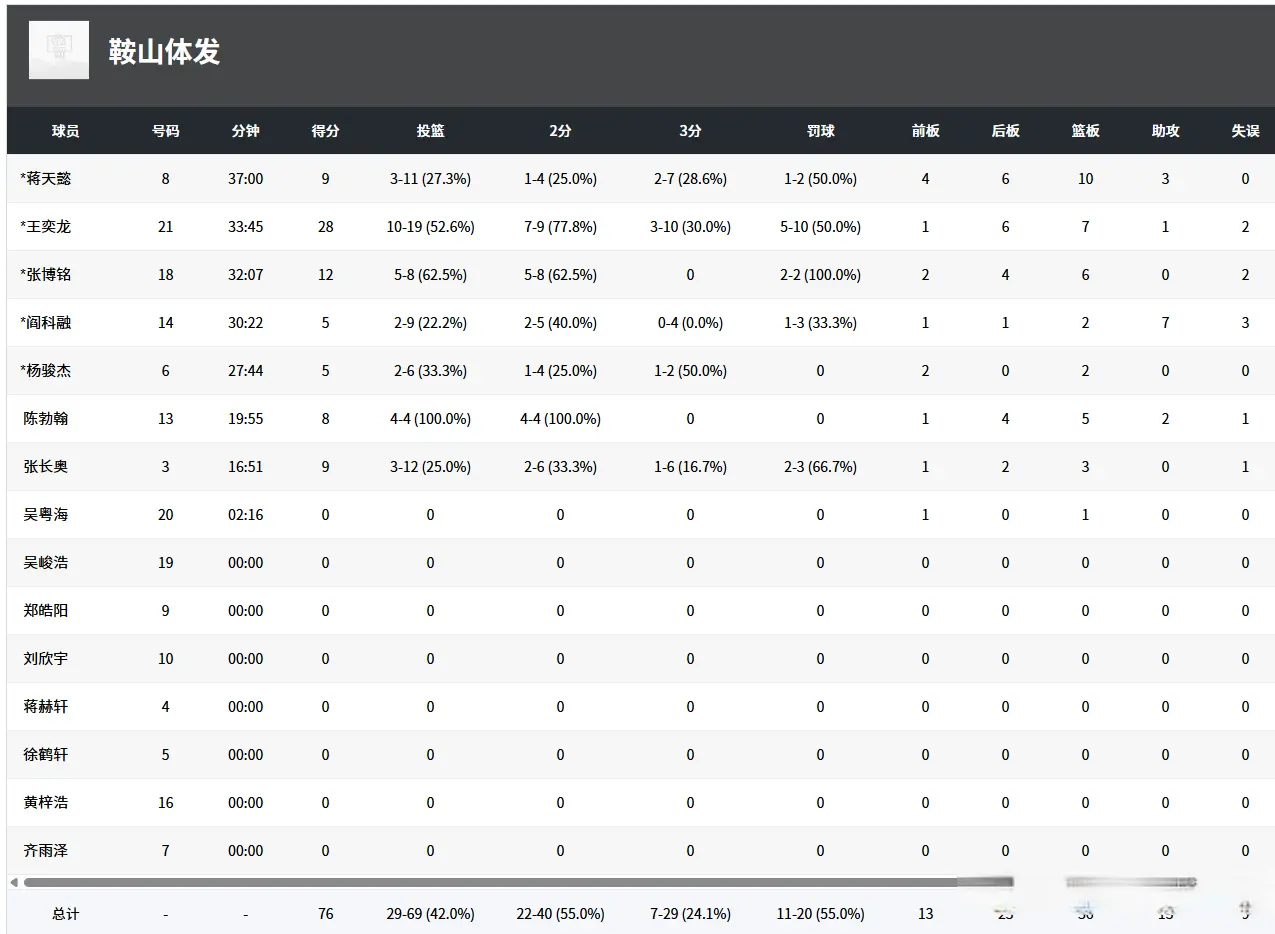Click player name 蒋天懿

(x=48, y=179)
